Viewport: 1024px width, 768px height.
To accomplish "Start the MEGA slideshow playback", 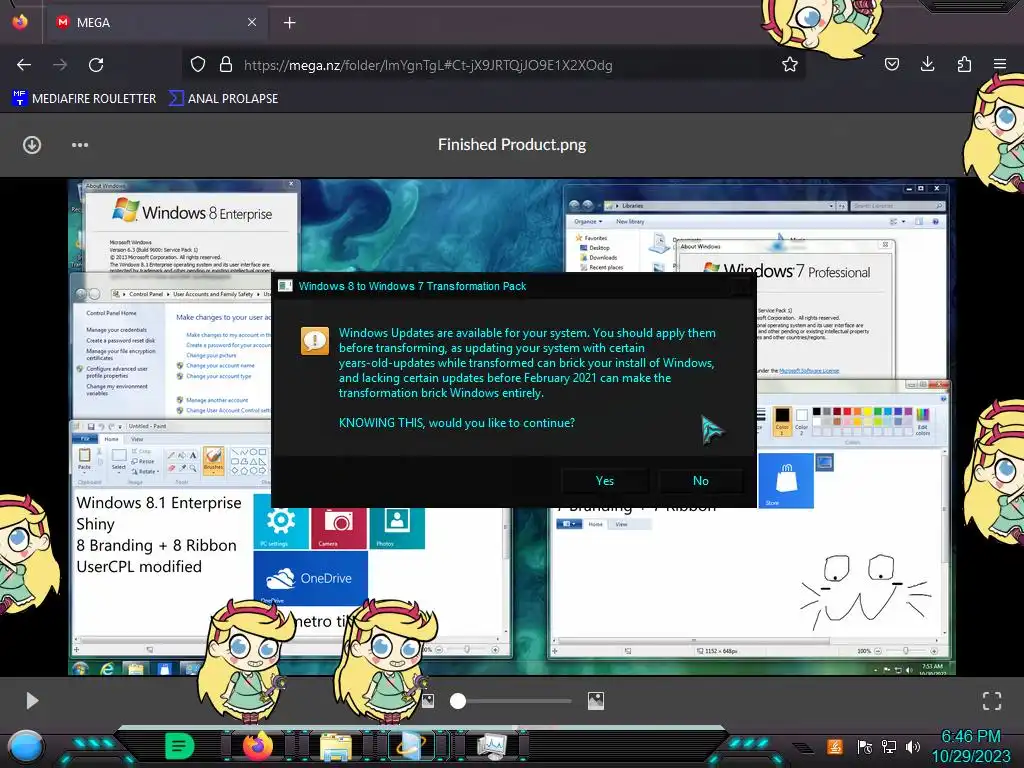I will pos(32,701).
